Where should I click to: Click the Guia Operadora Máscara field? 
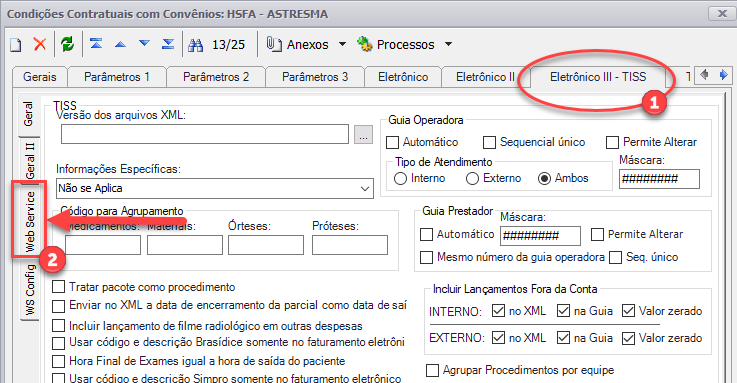[659, 179]
